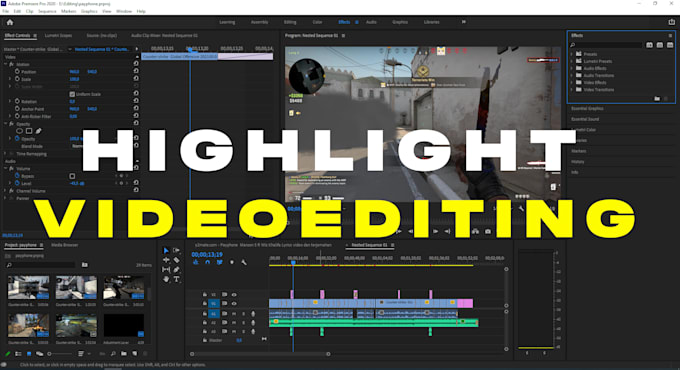Go to the Home screen icon
The height and width of the screenshot is (370, 680).
(10, 22)
